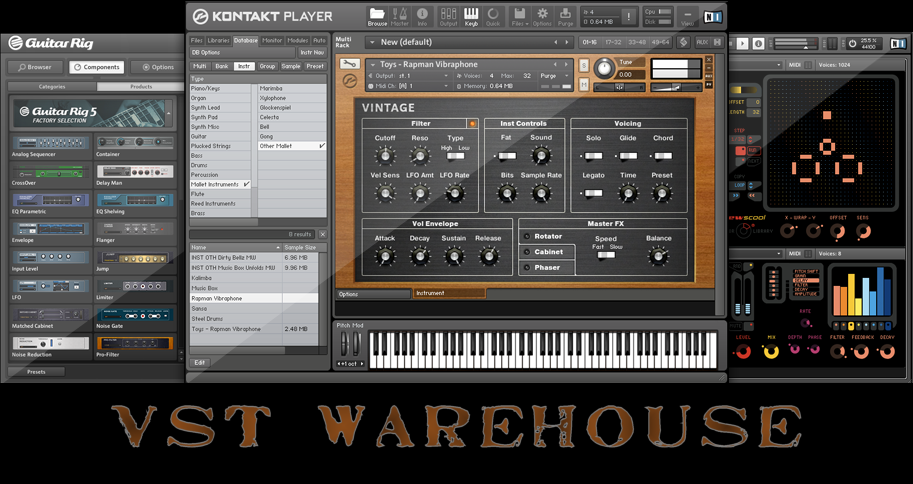Toggle Filter Type High/Low switch
This screenshot has width=913, height=484.
pyautogui.click(x=455, y=156)
